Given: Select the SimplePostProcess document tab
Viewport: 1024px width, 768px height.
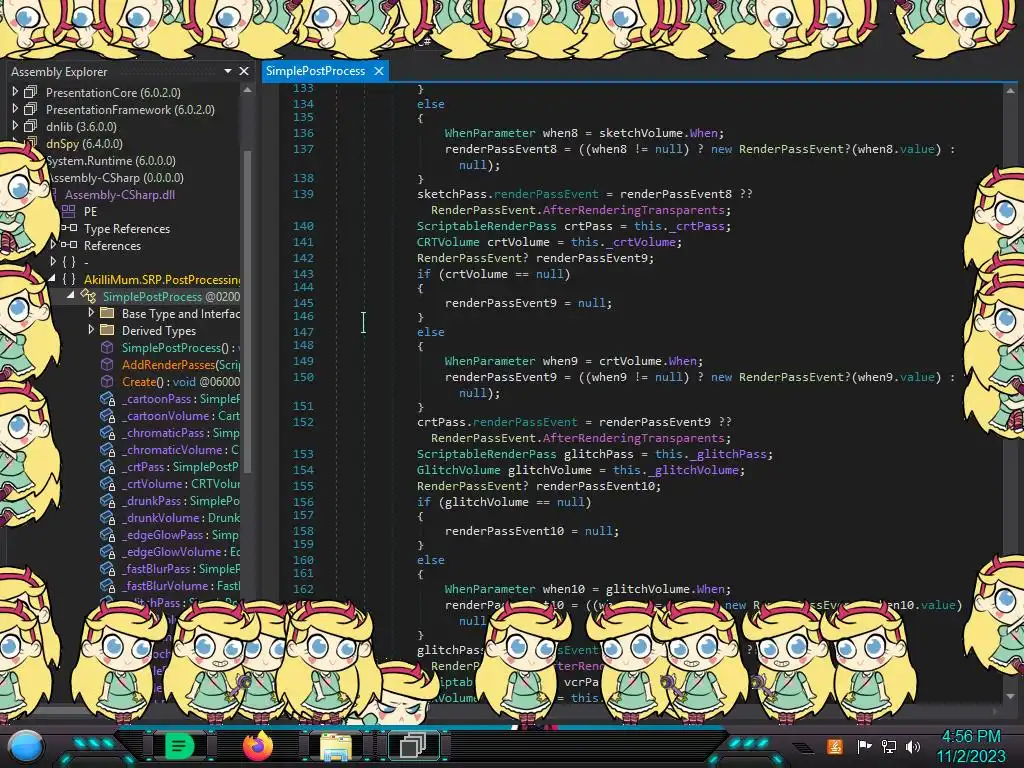Looking at the screenshot, I should pos(315,71).
